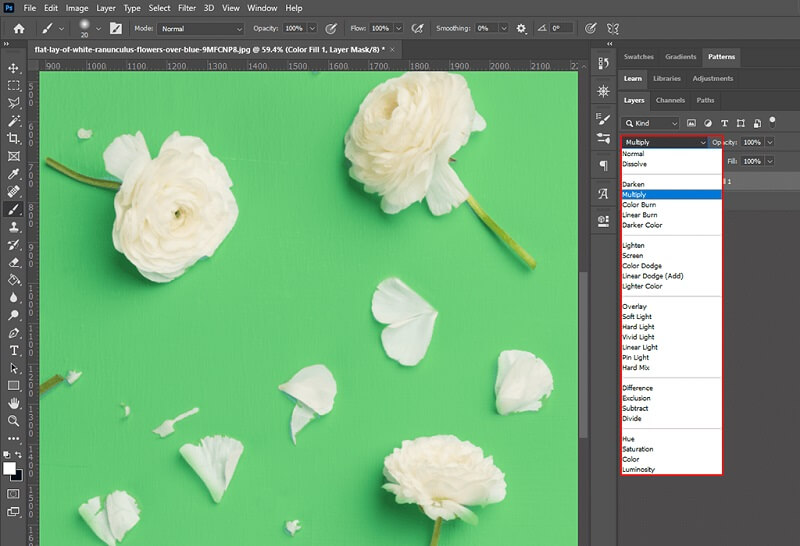This screenshot has width=800, height=546.
Task: Toggle pressure control for opacity
Action: [331, 29]
